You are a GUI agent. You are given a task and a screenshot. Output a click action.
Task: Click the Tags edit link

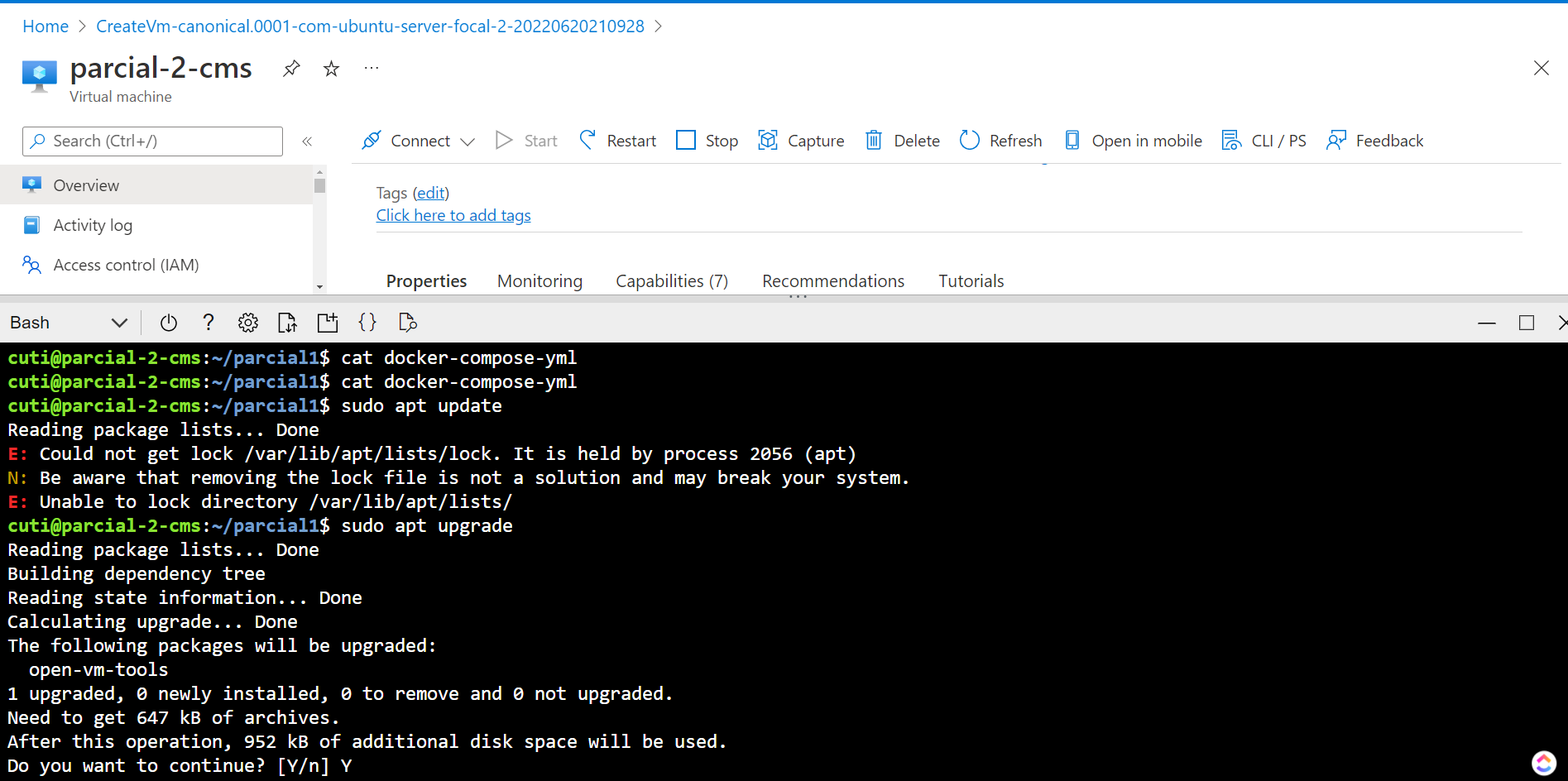431,193
